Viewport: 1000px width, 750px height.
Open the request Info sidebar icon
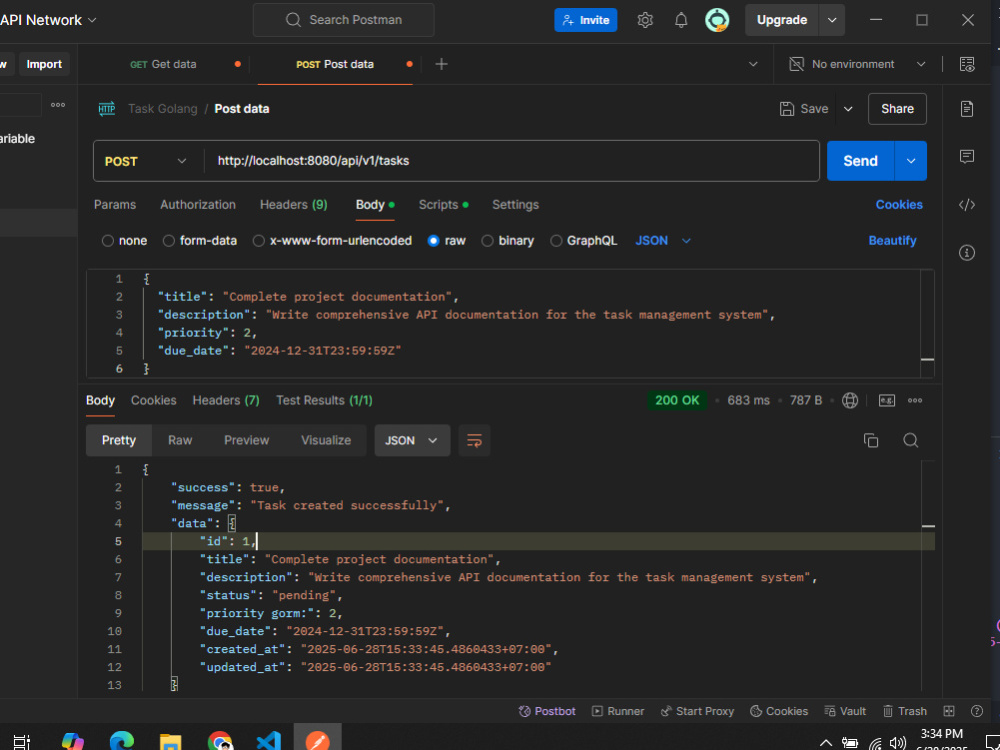pyautogui.click(x=967, y=253)
